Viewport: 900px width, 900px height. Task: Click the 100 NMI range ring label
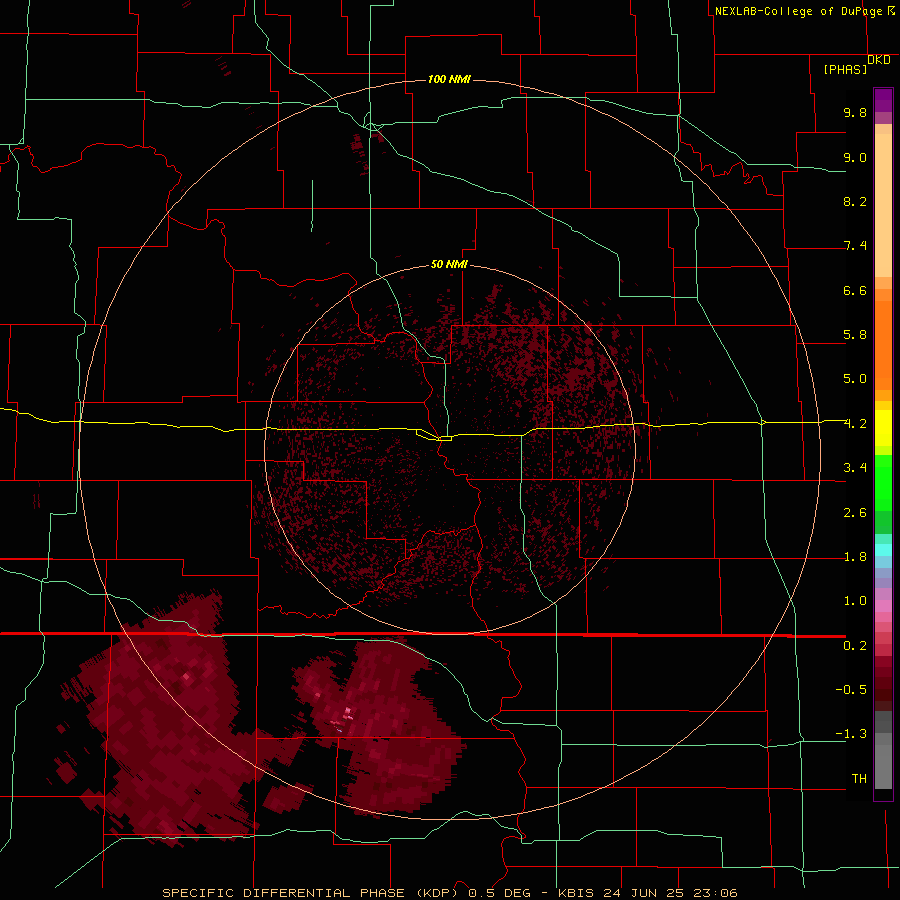click(x=449, y=79)
